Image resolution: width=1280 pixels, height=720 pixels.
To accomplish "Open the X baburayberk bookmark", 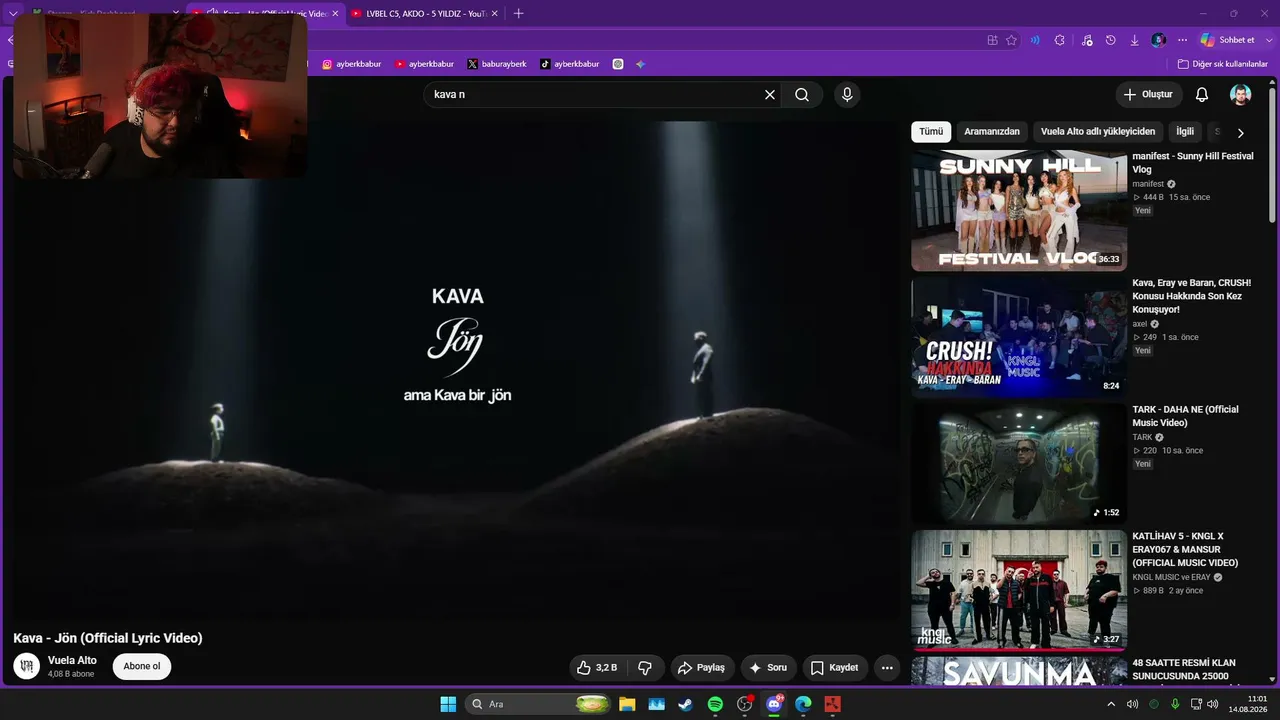I will (497, 64).
